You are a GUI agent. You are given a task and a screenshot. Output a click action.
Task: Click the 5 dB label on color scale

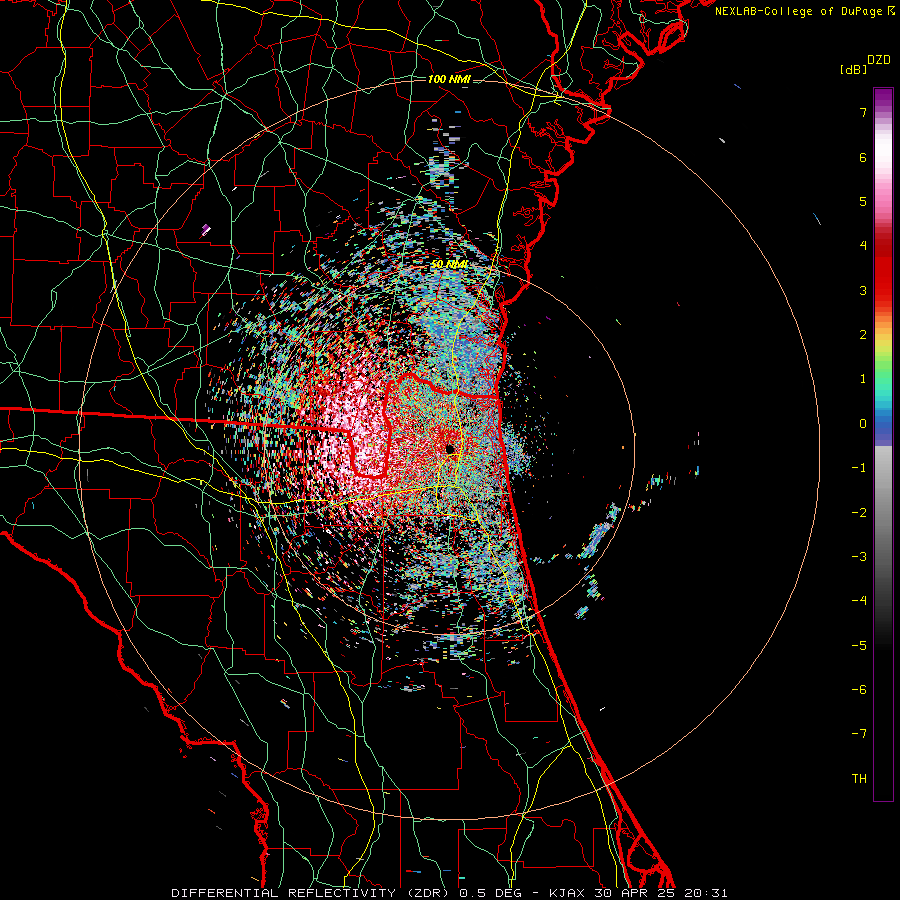click(x=863, y=201)
